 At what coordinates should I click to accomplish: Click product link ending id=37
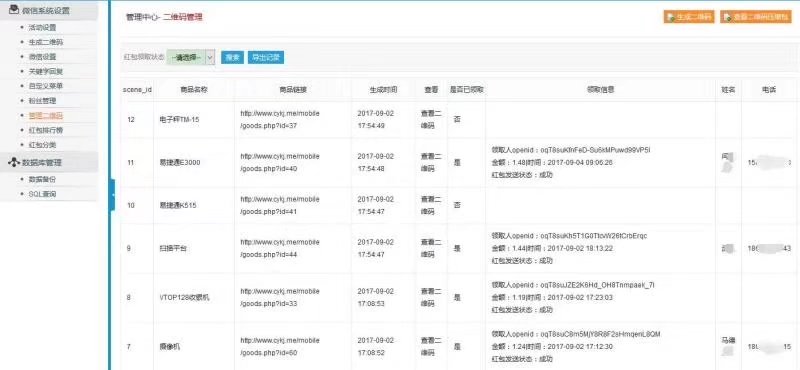coord(280,119)
